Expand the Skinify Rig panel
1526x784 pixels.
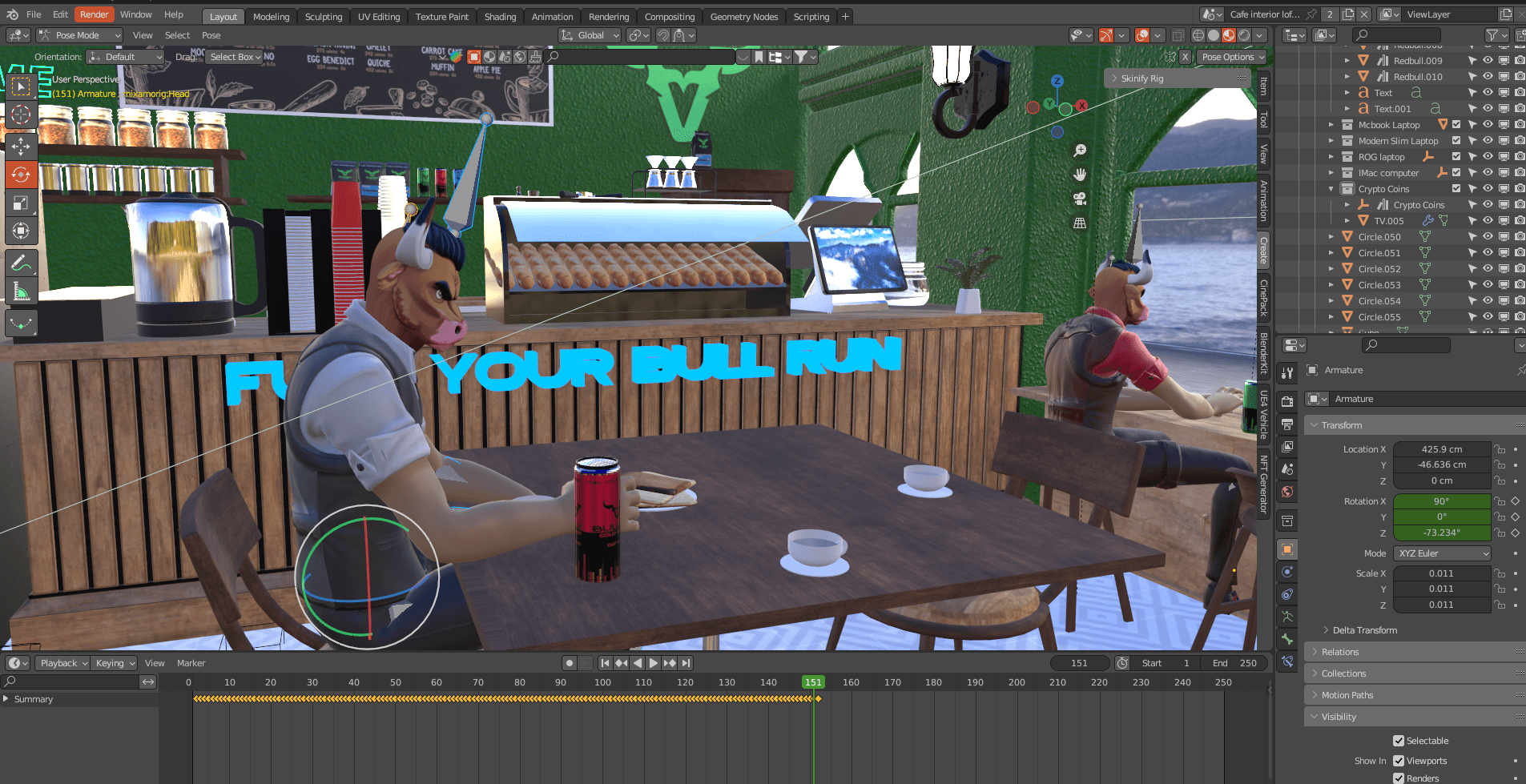tap(1177, 78)
